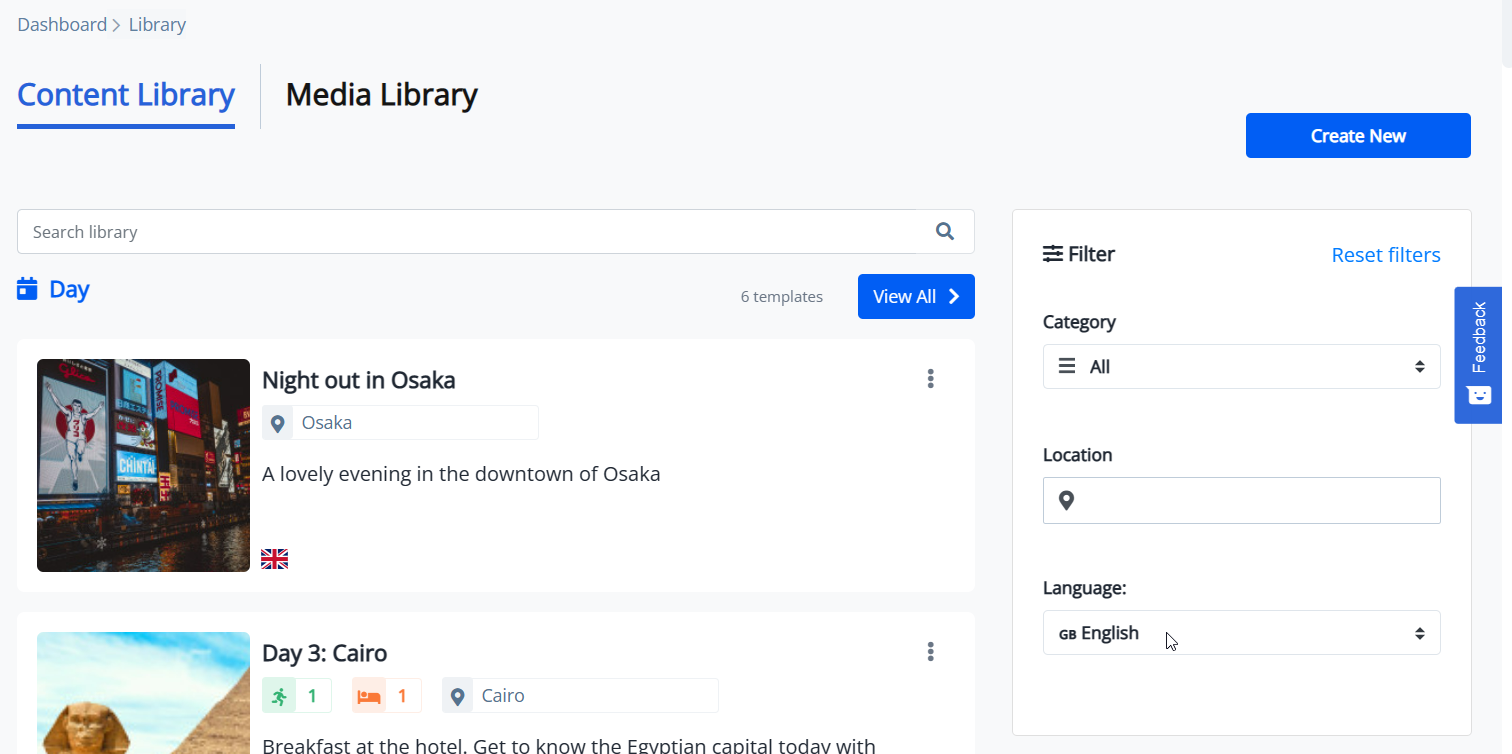Open the Language dropdown showing English
The image size is (1512, 754).
pos(1241,633)
